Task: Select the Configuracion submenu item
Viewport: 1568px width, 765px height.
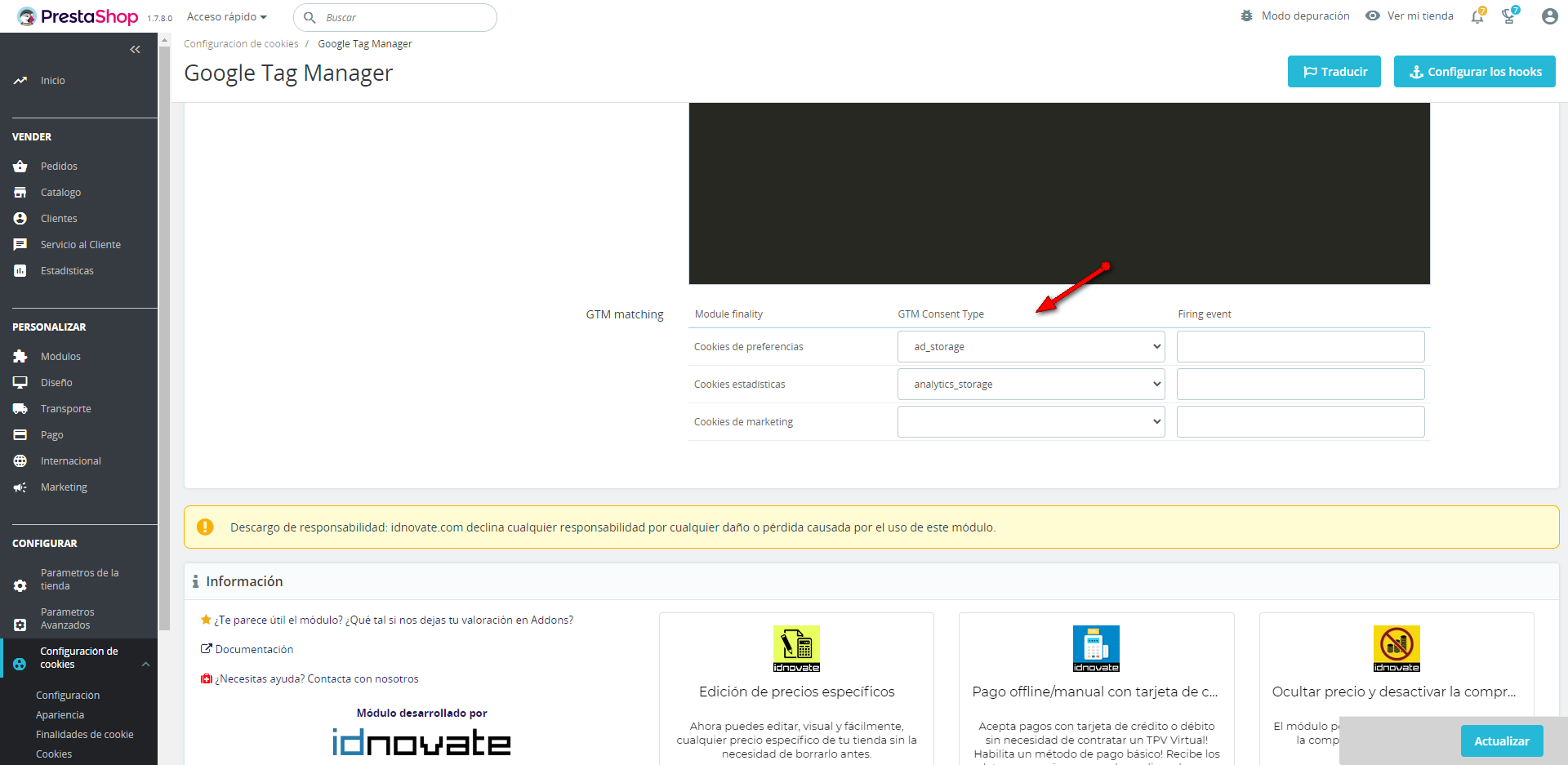Action: tap(68, 696)
